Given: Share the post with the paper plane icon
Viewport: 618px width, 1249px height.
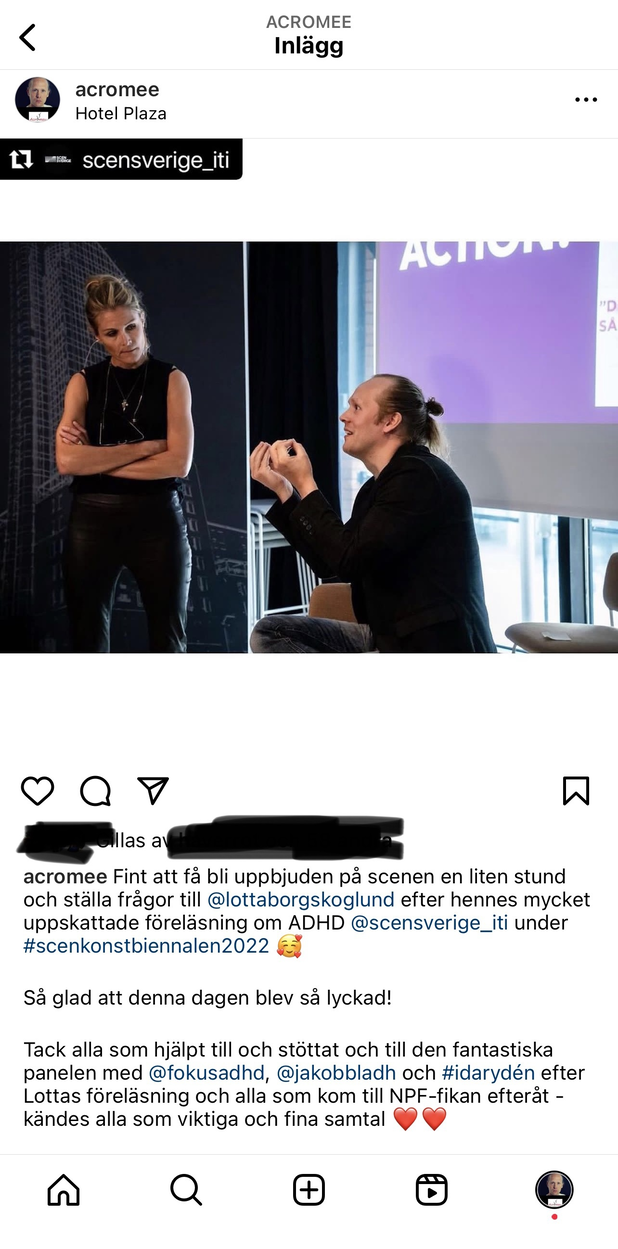Looking at the screenshot, I should point(152,790).
